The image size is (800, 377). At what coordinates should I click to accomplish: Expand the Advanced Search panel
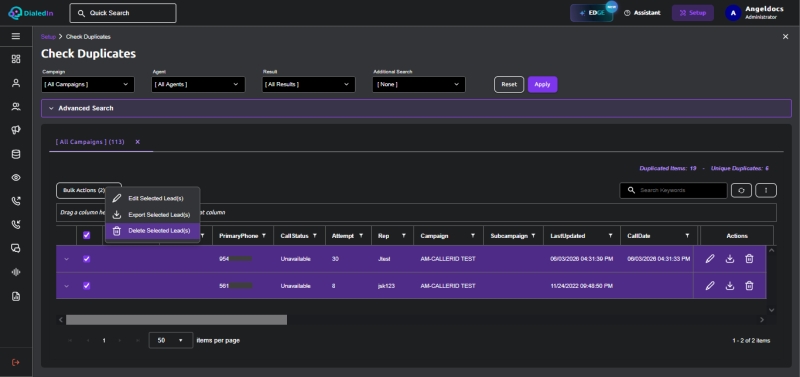[x=416, y=108]
